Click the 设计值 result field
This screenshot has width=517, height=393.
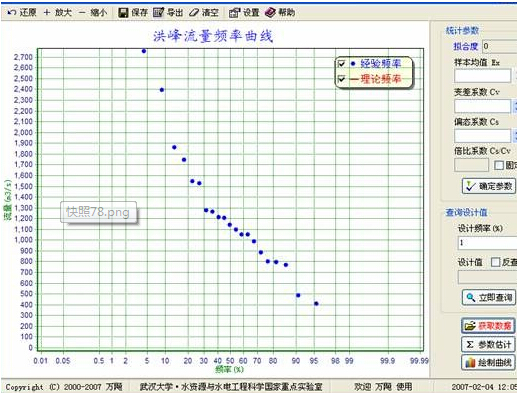(487, 277)
